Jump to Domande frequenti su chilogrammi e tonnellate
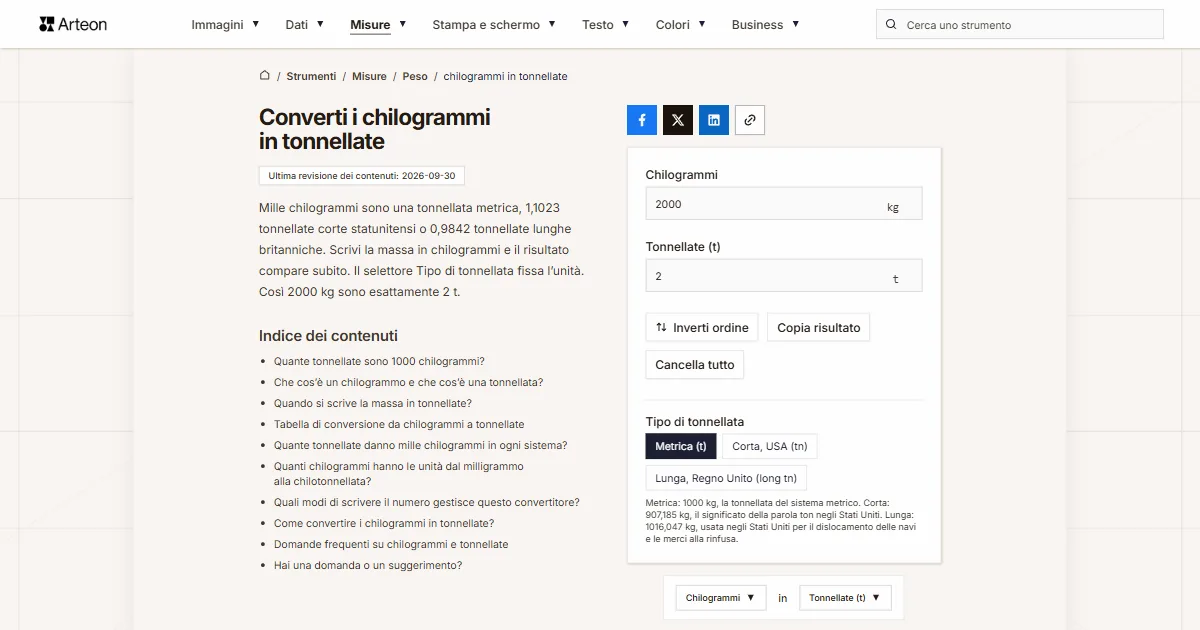 coord(391,544)
